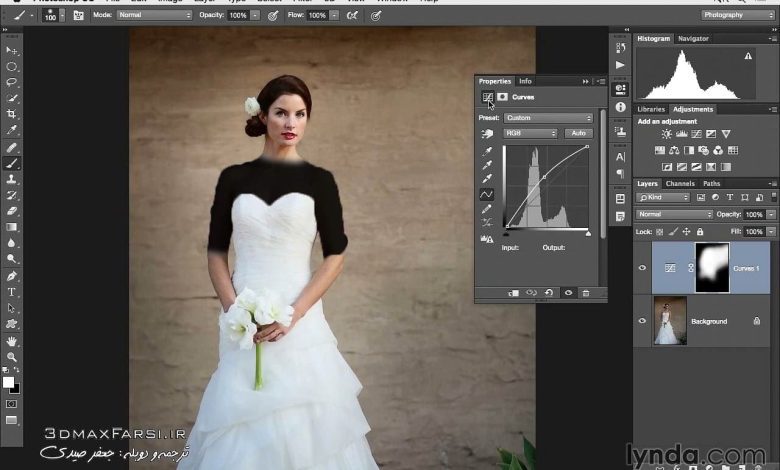Select the Hand tool

pos(12,340)
